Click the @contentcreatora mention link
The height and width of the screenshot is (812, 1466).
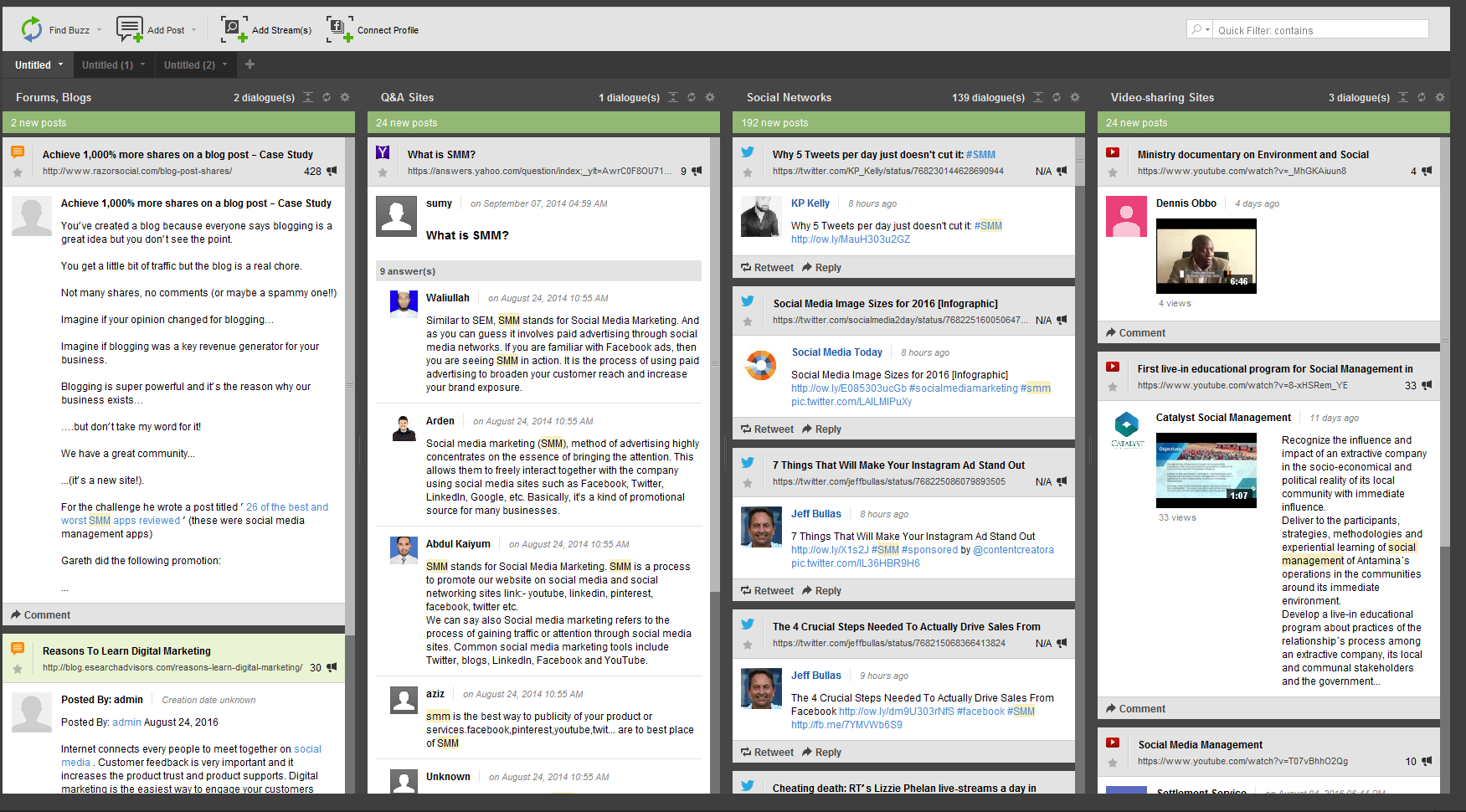click(x=1013, y=550)
